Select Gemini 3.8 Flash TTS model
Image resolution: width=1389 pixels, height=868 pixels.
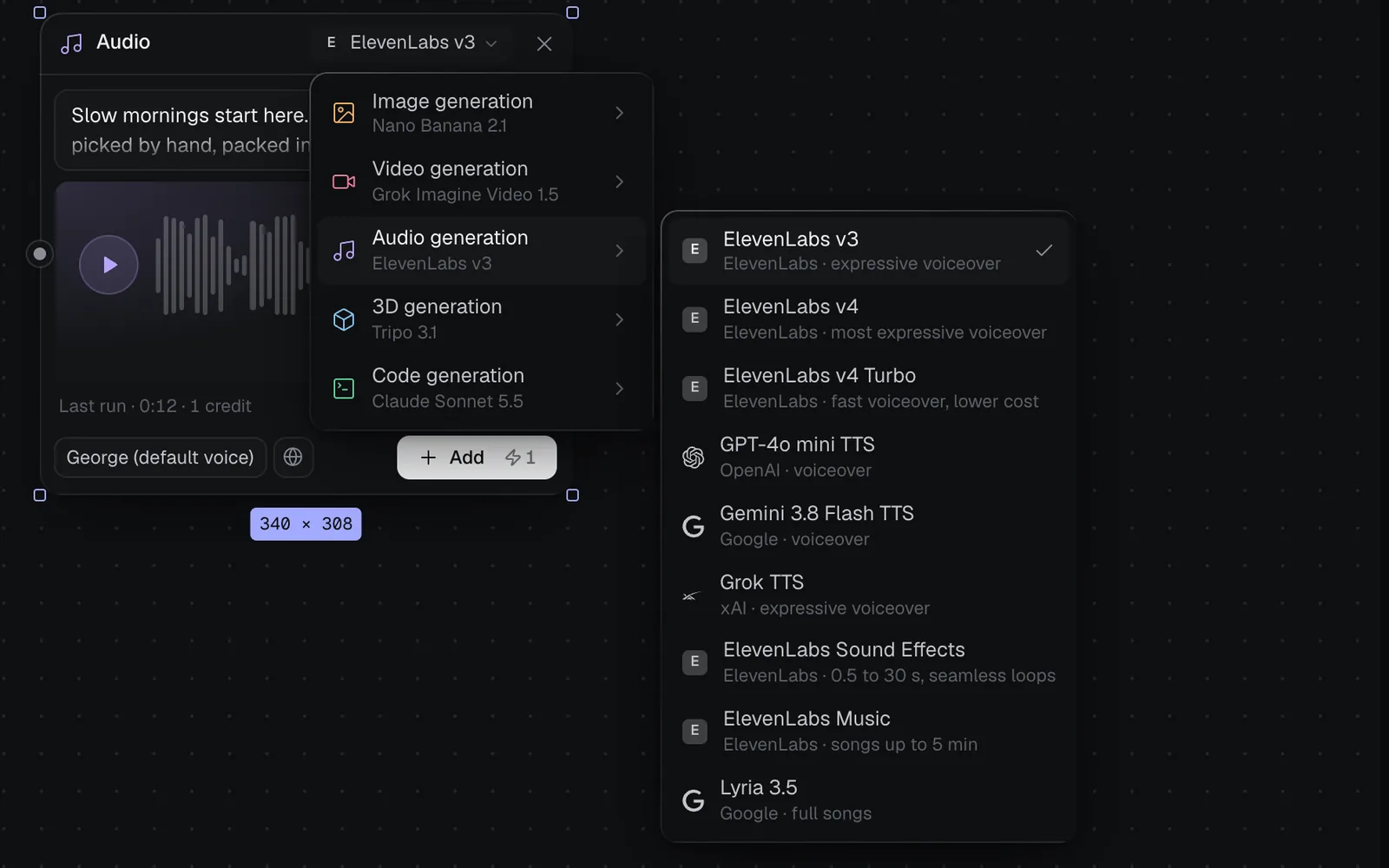point(868,526)
